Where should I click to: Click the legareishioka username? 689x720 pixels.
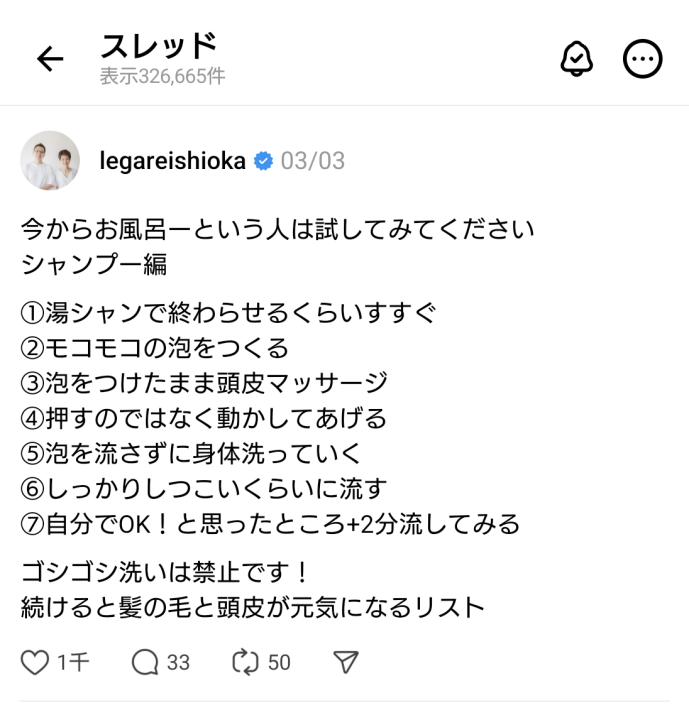click(173, 161)
